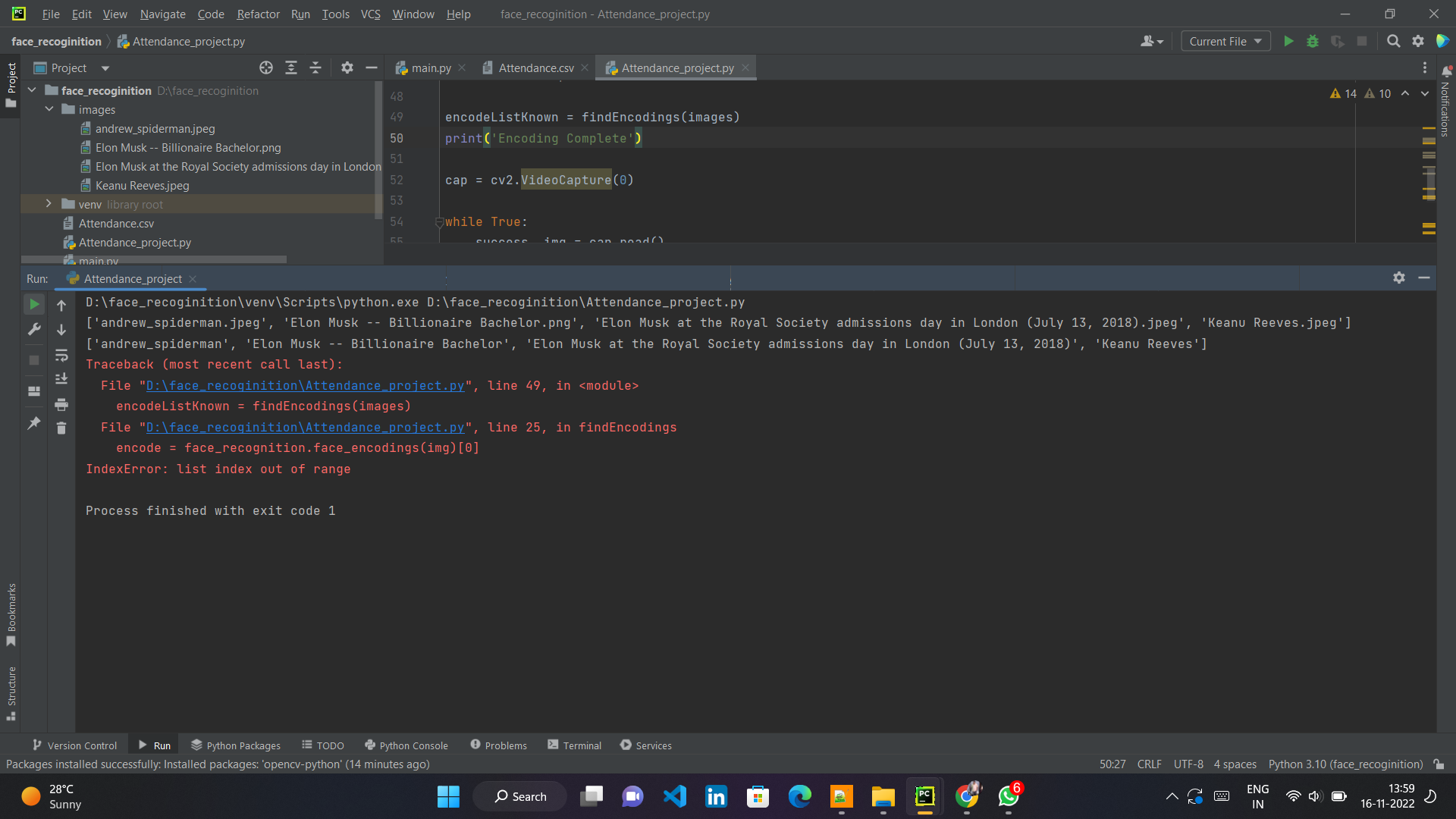Open traceback link for line 25
The height and width of the screenshot is (819, 1456).
click(305, 427)
